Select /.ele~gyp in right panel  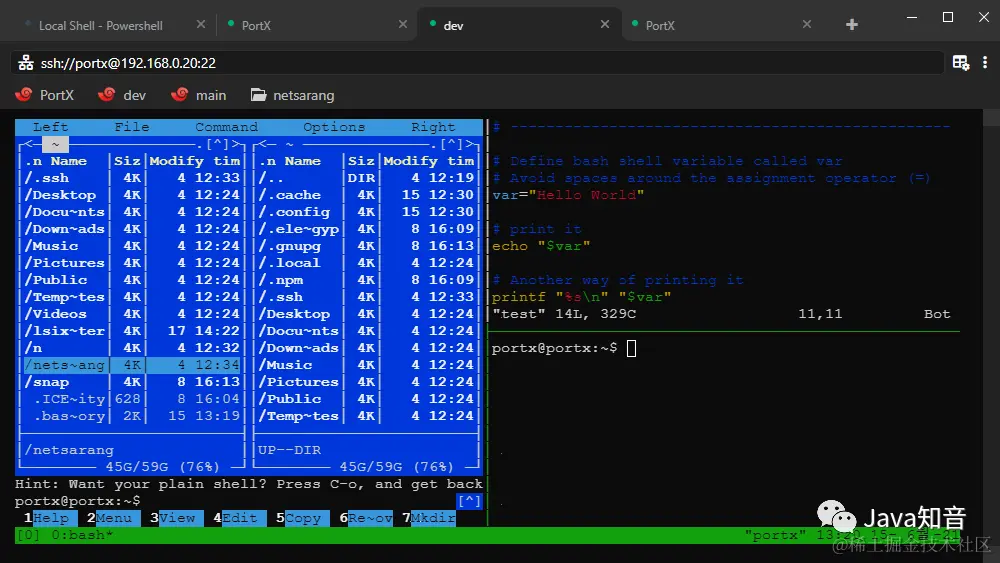click(367, 229)
